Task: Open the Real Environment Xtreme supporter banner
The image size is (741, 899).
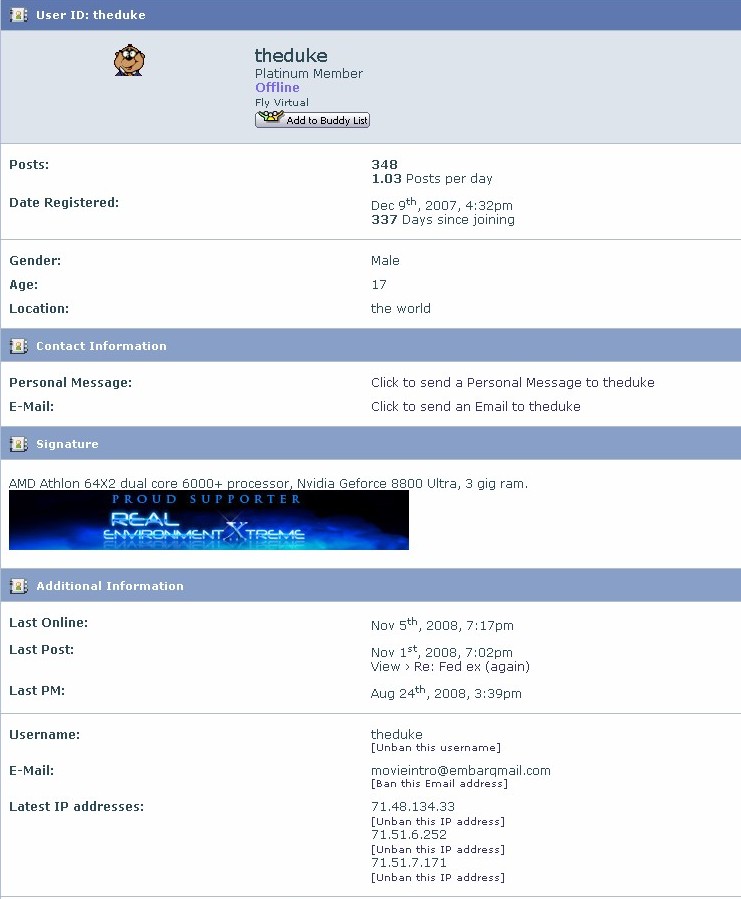Action: pyautogui.click(x=209, y=520)
